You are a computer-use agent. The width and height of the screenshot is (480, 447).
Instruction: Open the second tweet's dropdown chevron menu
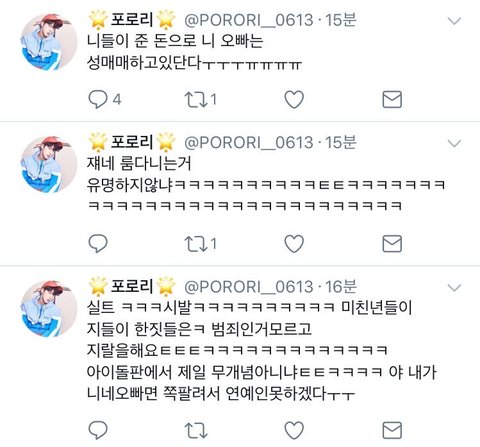[454, 143]
